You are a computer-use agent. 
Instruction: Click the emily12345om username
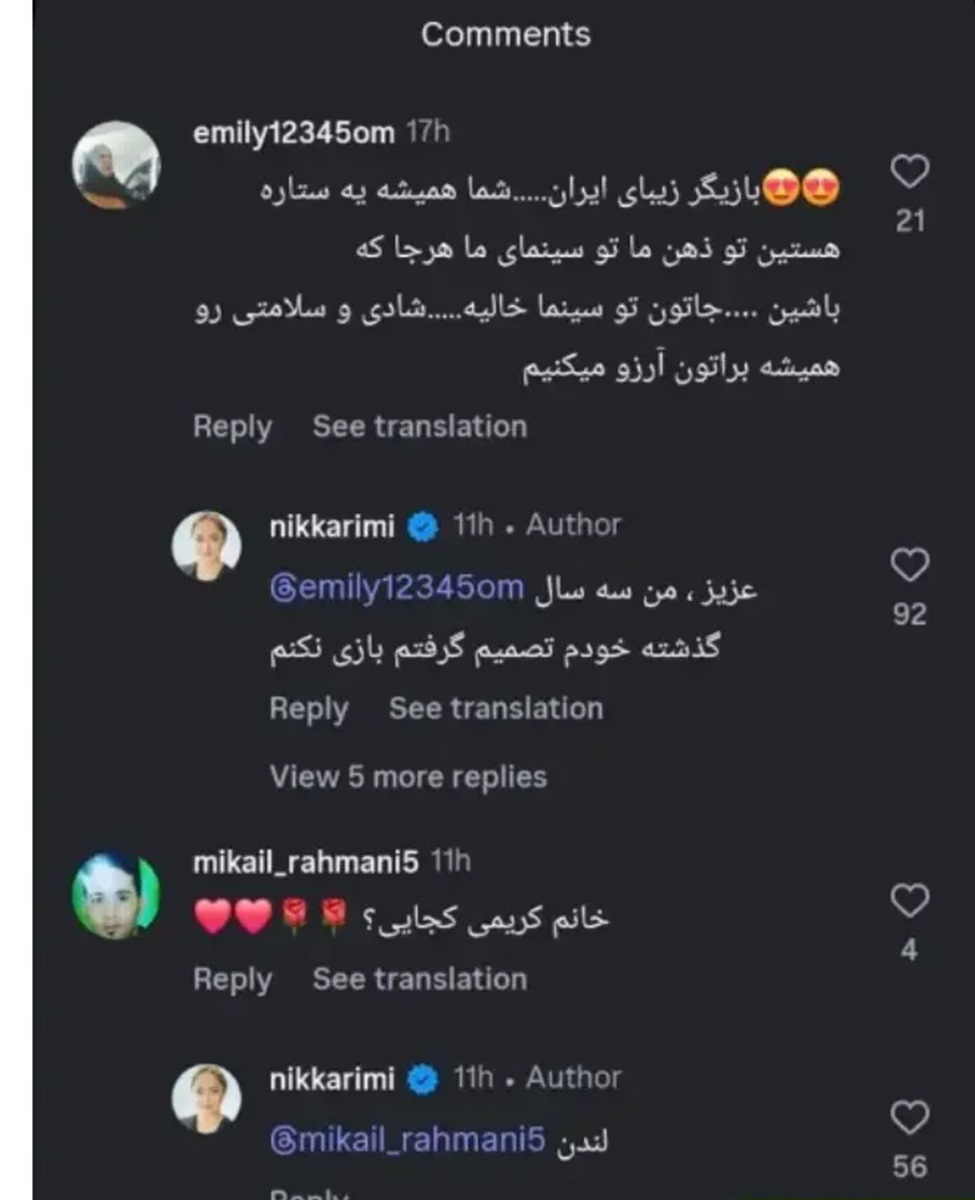293,134
